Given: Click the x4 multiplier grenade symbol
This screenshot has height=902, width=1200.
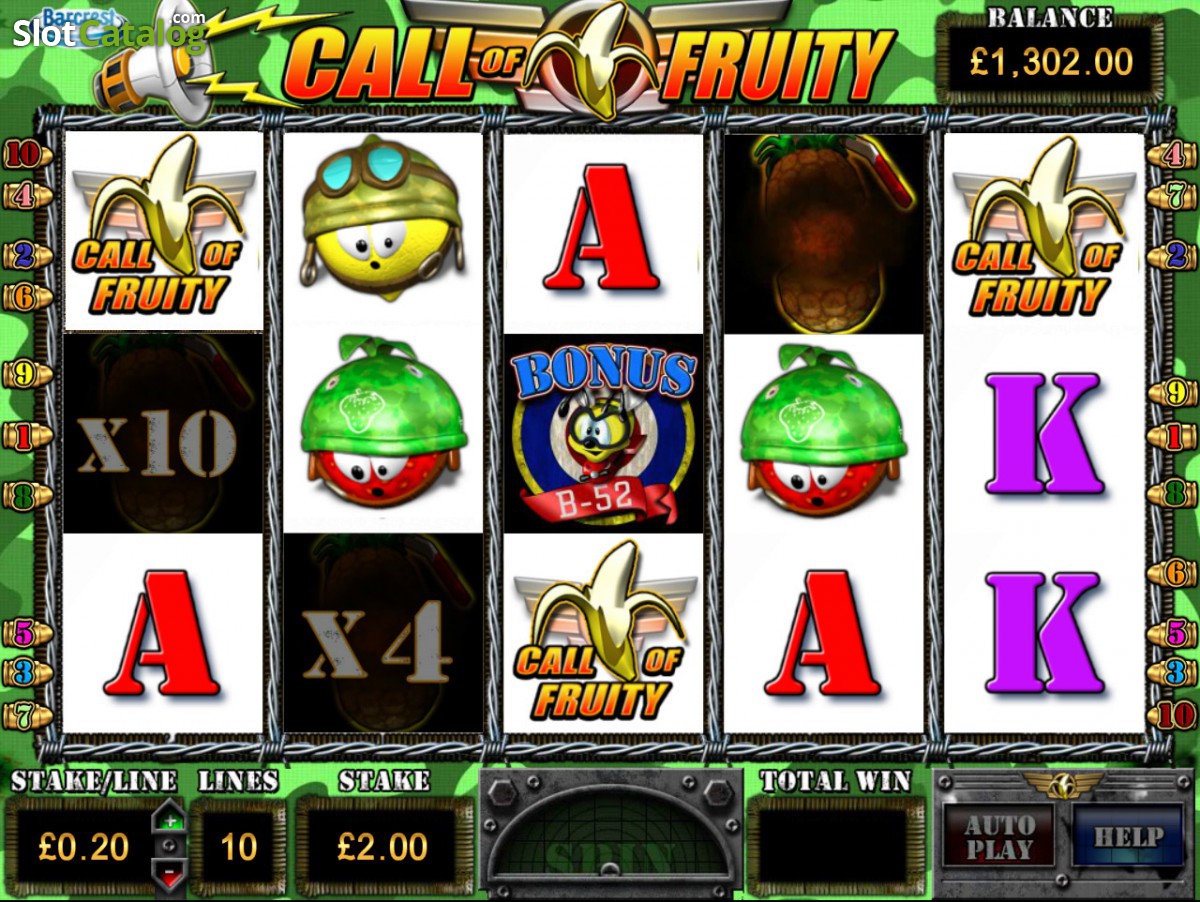Looking at the screenshot, I should pos(383,633).
